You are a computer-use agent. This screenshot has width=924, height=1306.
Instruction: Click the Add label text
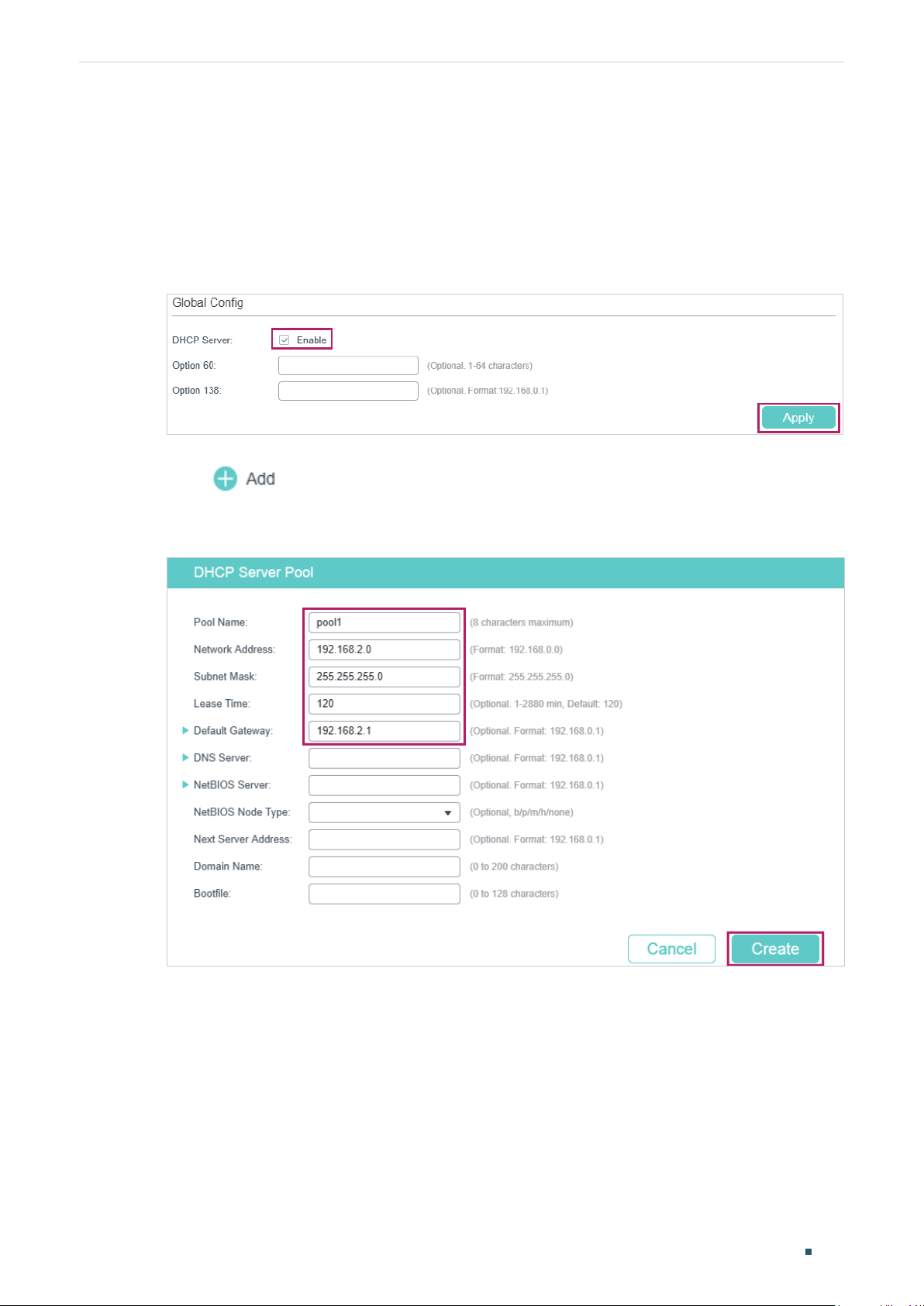(x=260, y=479)
